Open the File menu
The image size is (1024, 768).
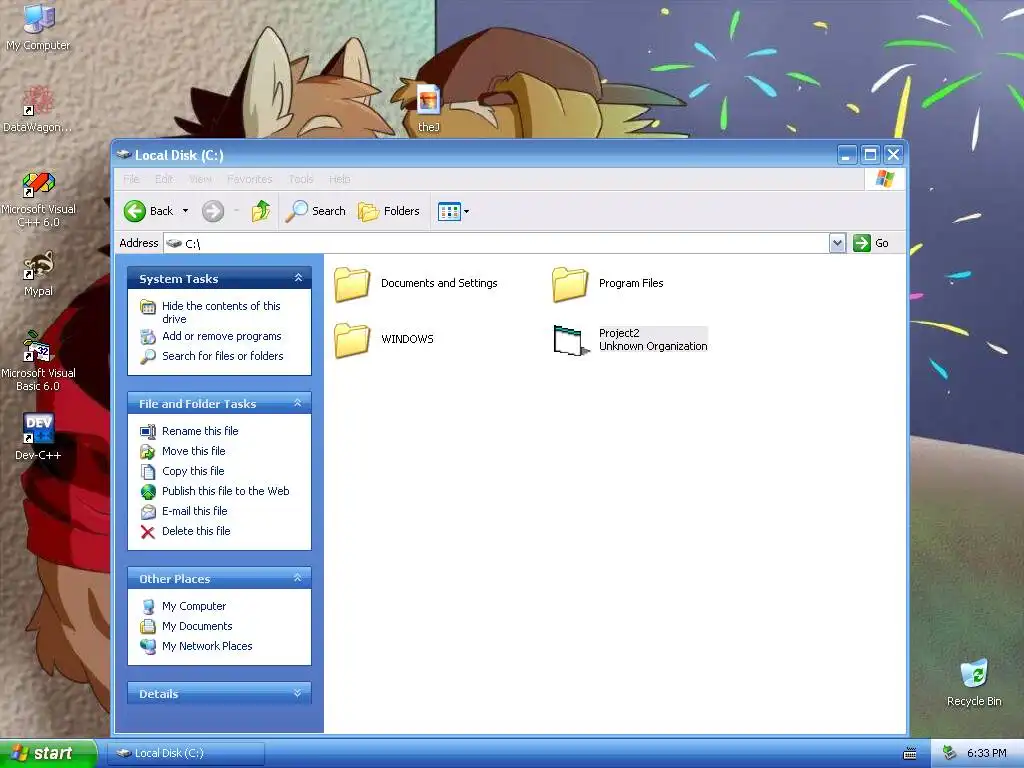pyautogui.click(x=131, y=179)
